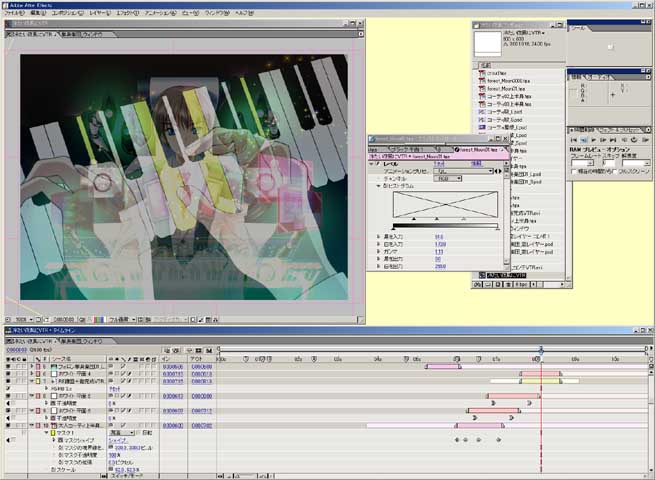This screenshot has width=655, height=480.
Task: Click the input black triangle under histogram
Action: tap(414, 219)
